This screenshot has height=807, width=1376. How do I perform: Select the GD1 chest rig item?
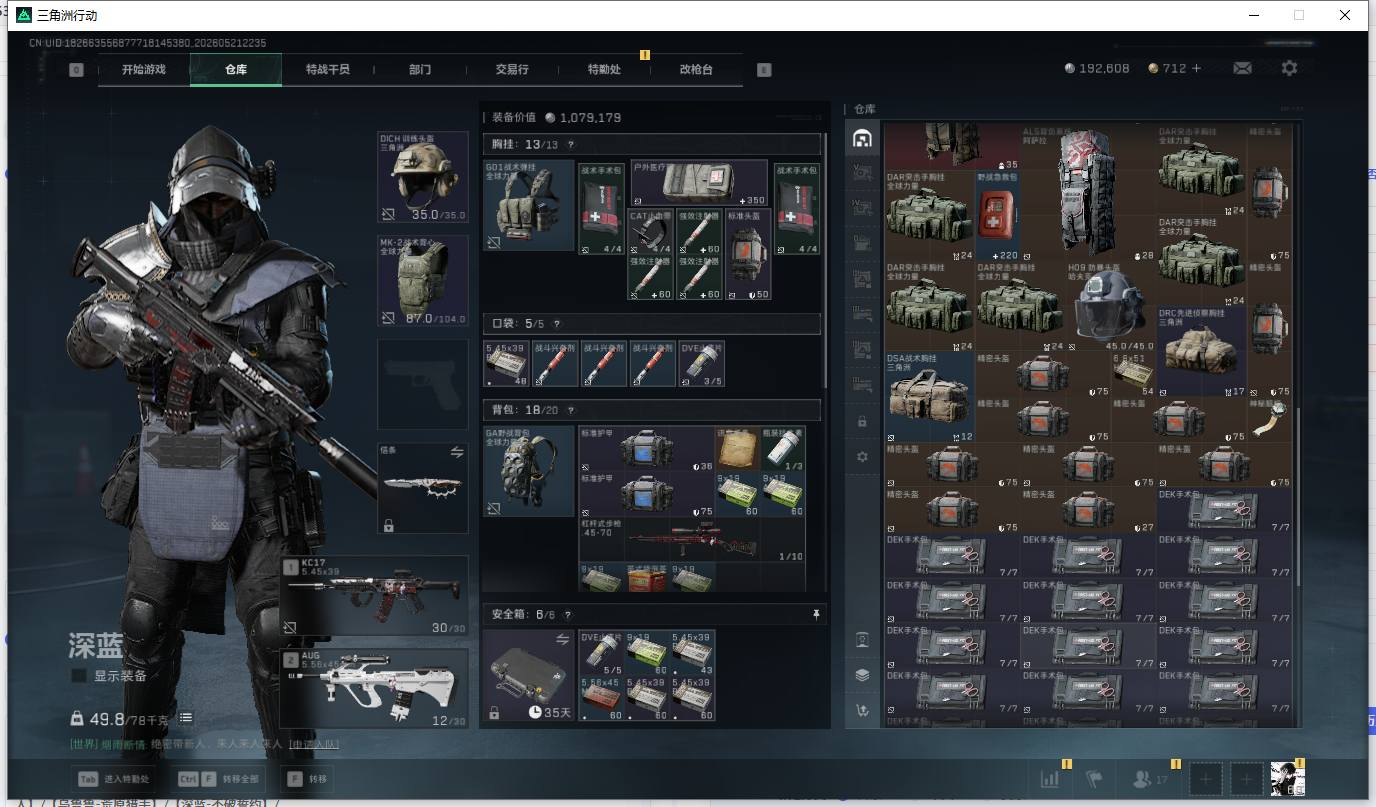pyautogui.click(x=529, y=206)
